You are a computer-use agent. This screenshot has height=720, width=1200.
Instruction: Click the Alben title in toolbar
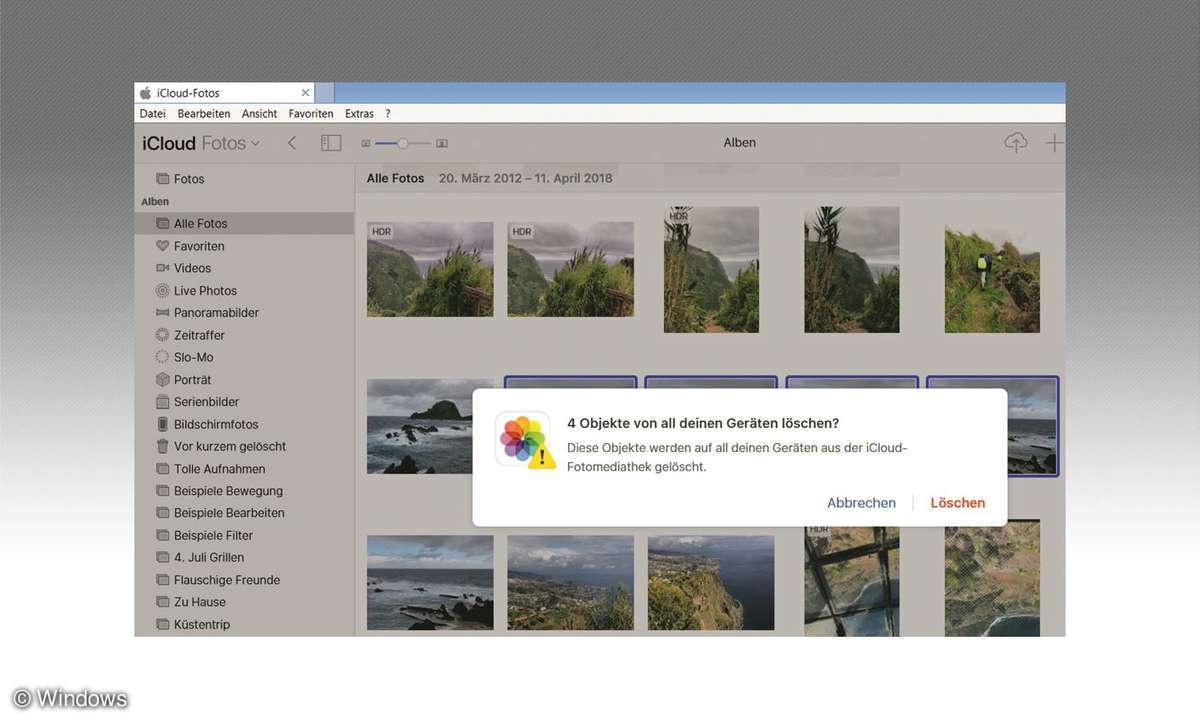point(740,143)
